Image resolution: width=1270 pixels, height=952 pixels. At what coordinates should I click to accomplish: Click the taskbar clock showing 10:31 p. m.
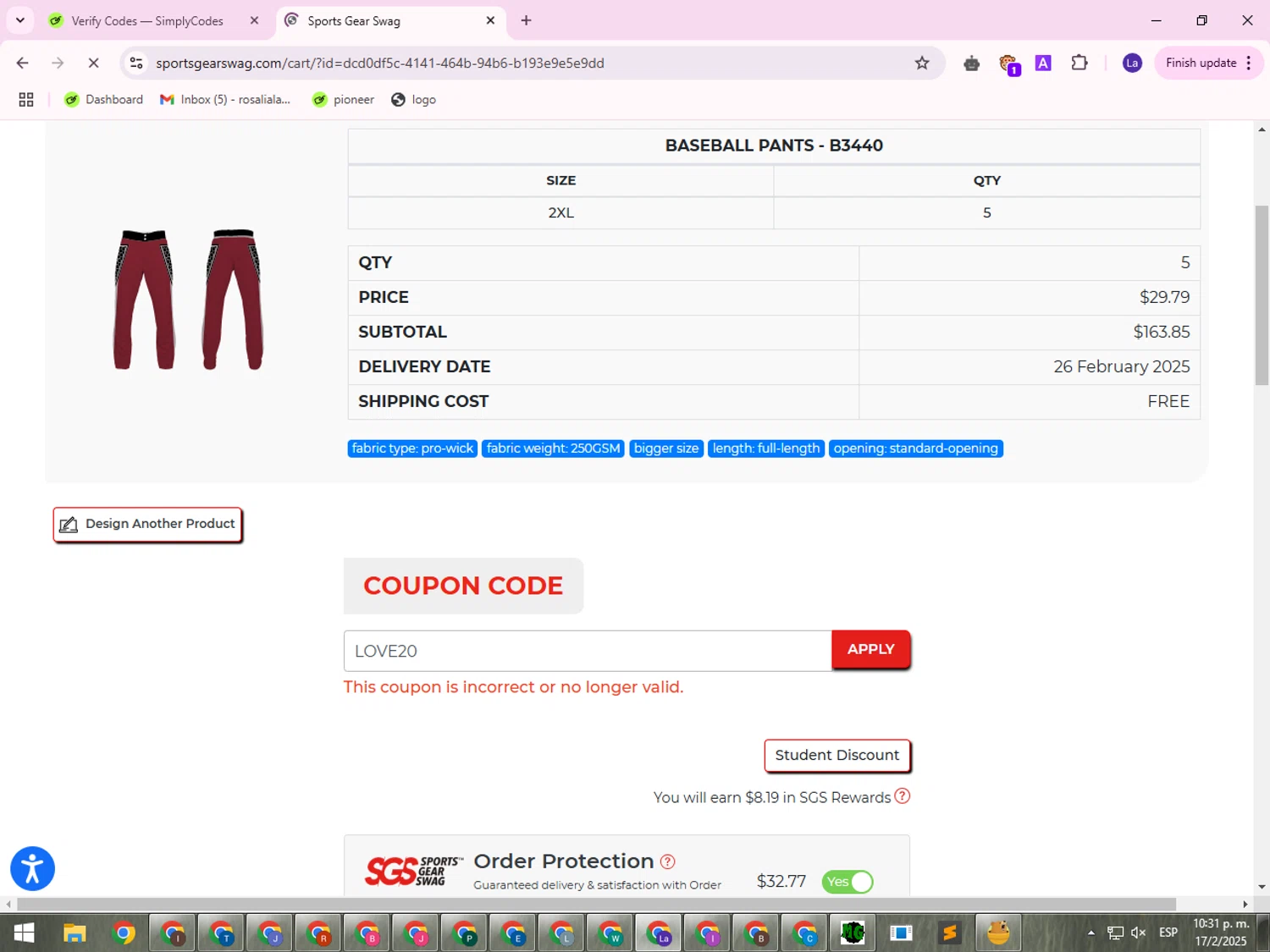point(1220,933)
